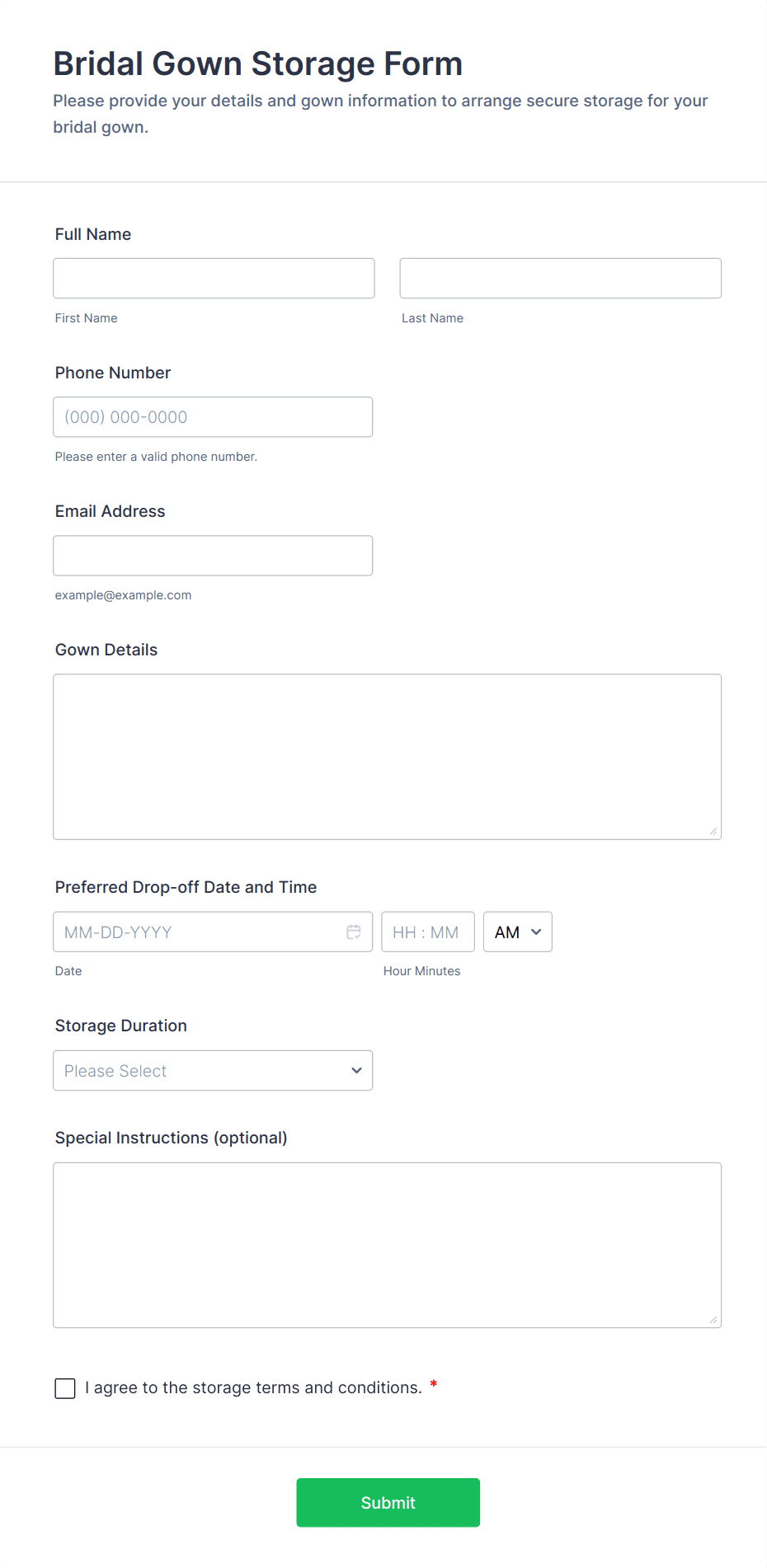Viewport: 767px width, 1568px height.
Task: Click into the Last Name field
Action: tap(560, 279)
